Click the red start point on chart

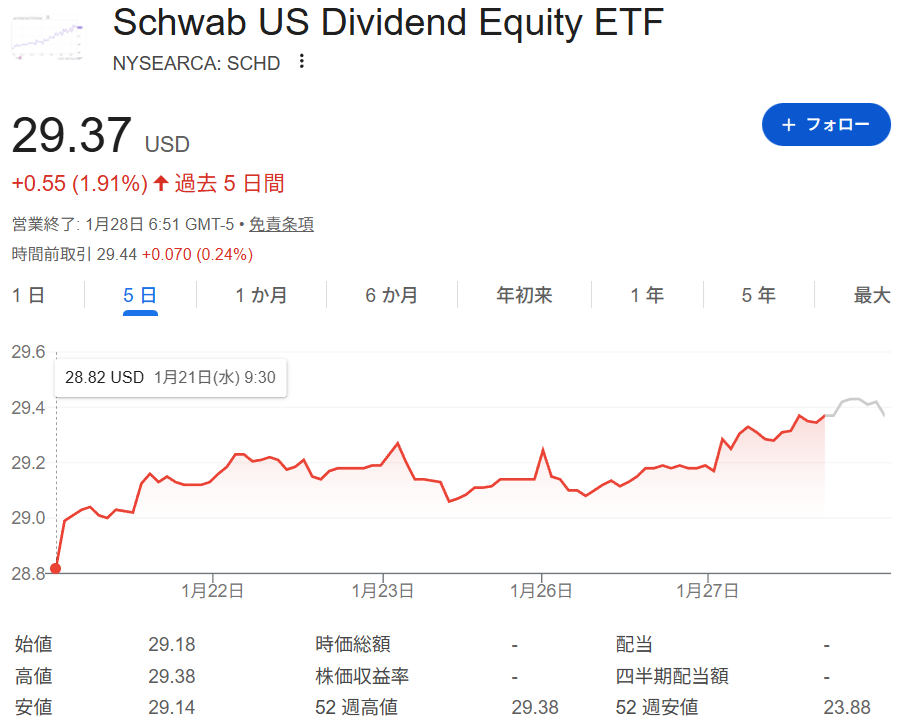(55, 569)
